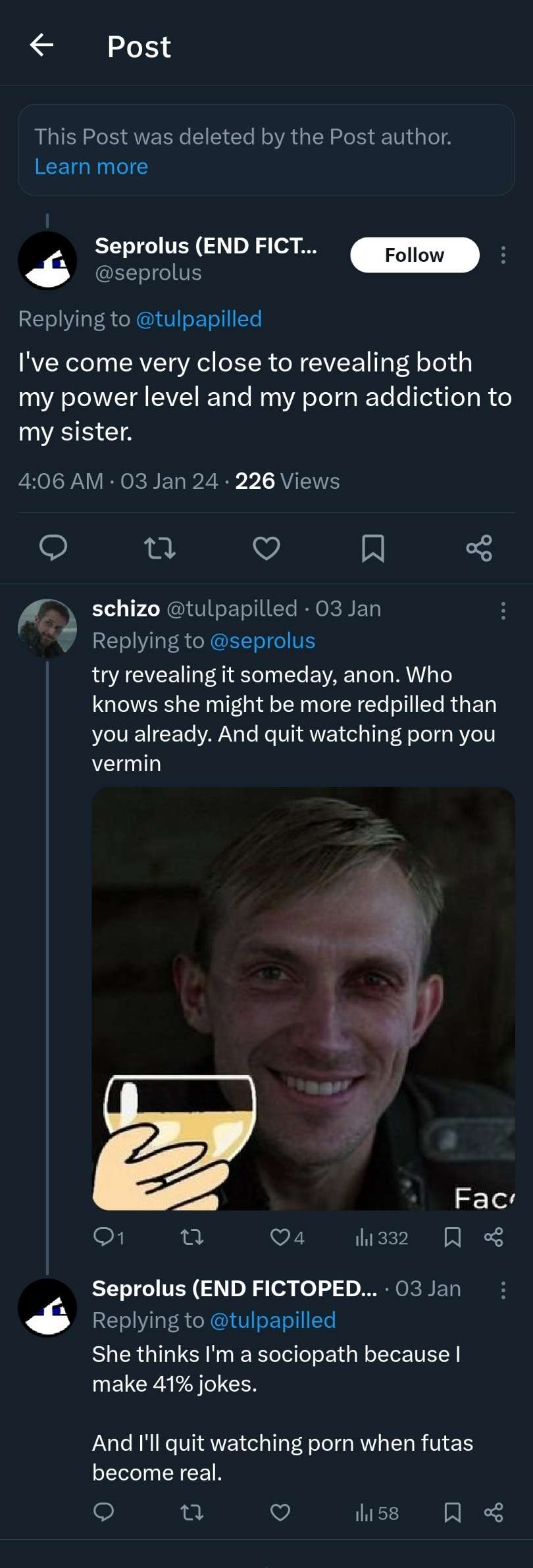View the attached photo in schizo's reply
533x1568 pixels.
point(303,998)
